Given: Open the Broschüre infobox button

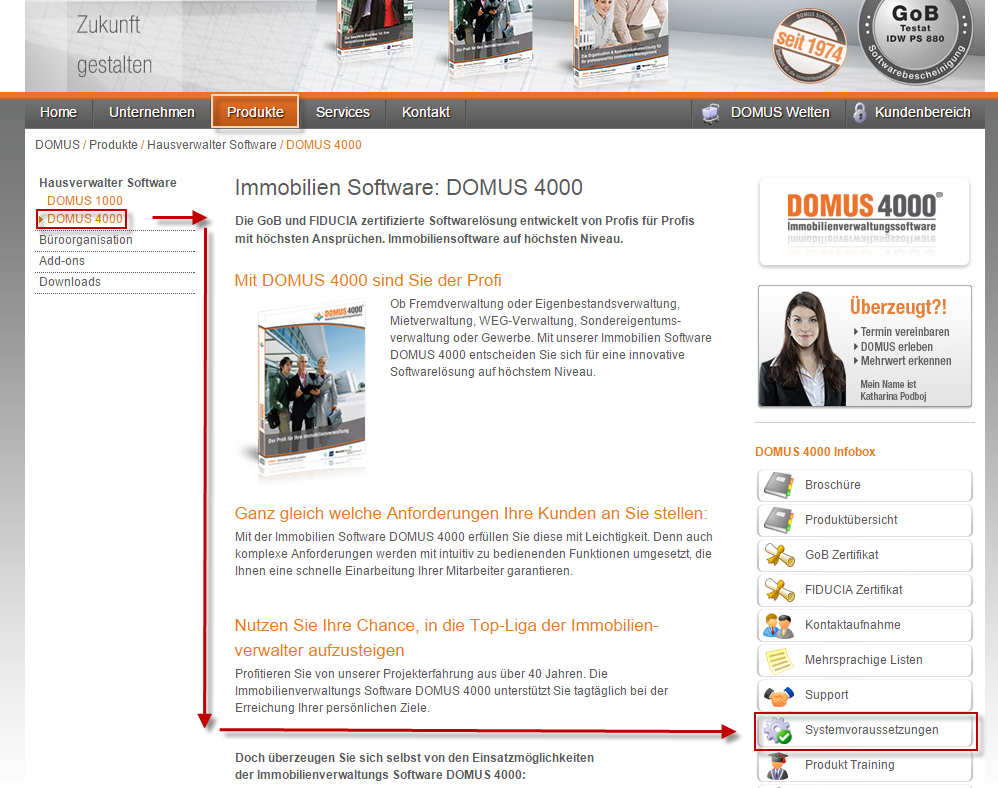Looking at the screenshot, I should pyautogui.click(x=865, y=485).
